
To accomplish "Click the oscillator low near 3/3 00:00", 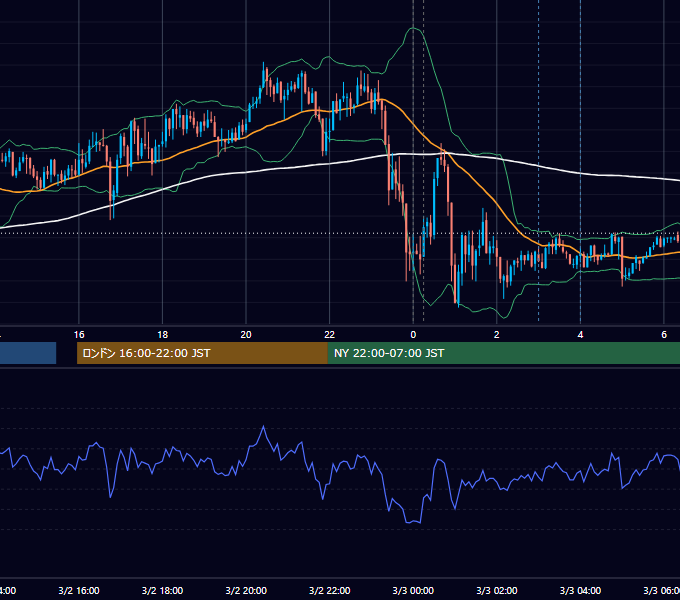I will point(413,522).
